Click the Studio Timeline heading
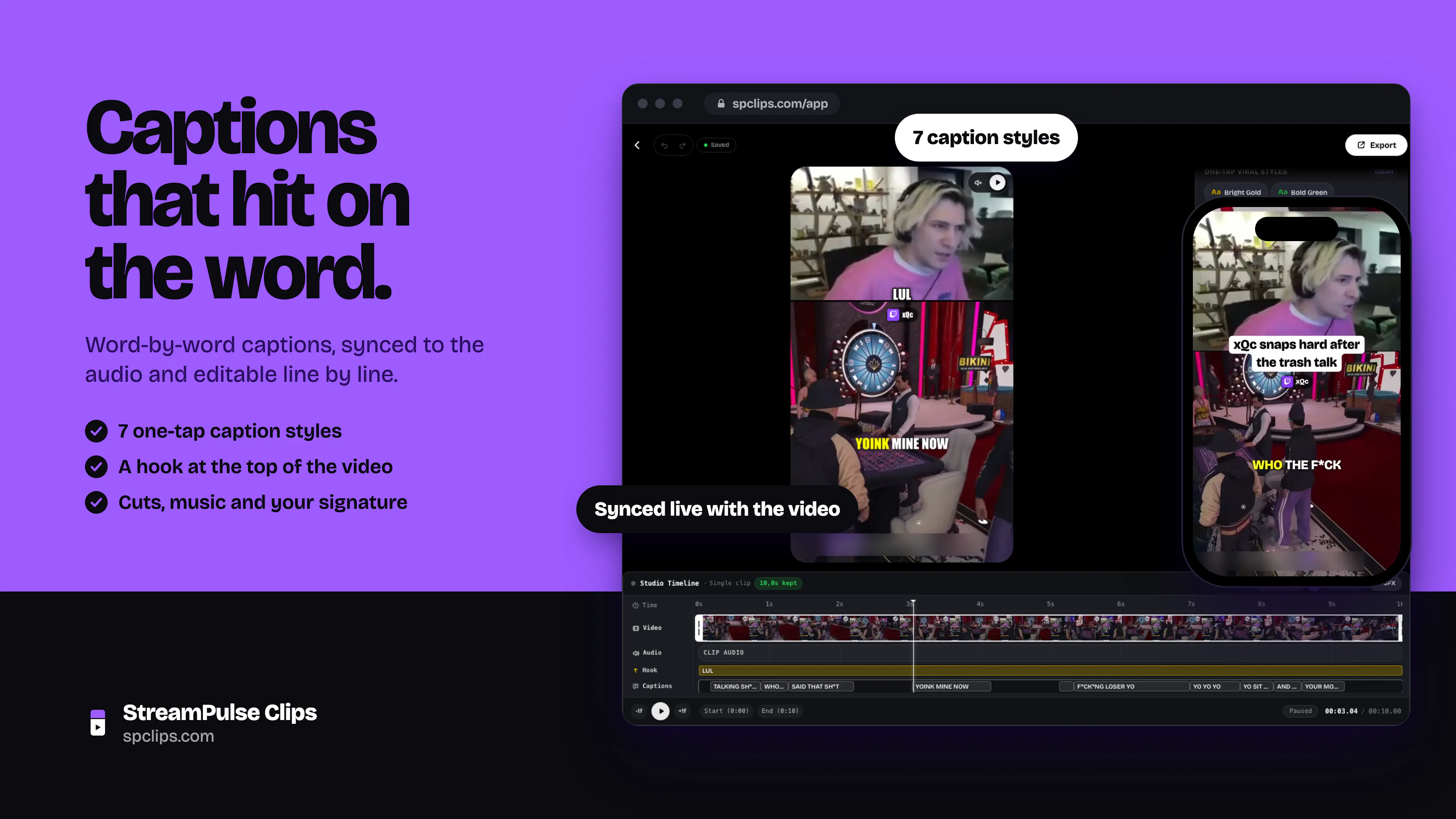This screenshot has width=1456, height=819. click(669, 583)
